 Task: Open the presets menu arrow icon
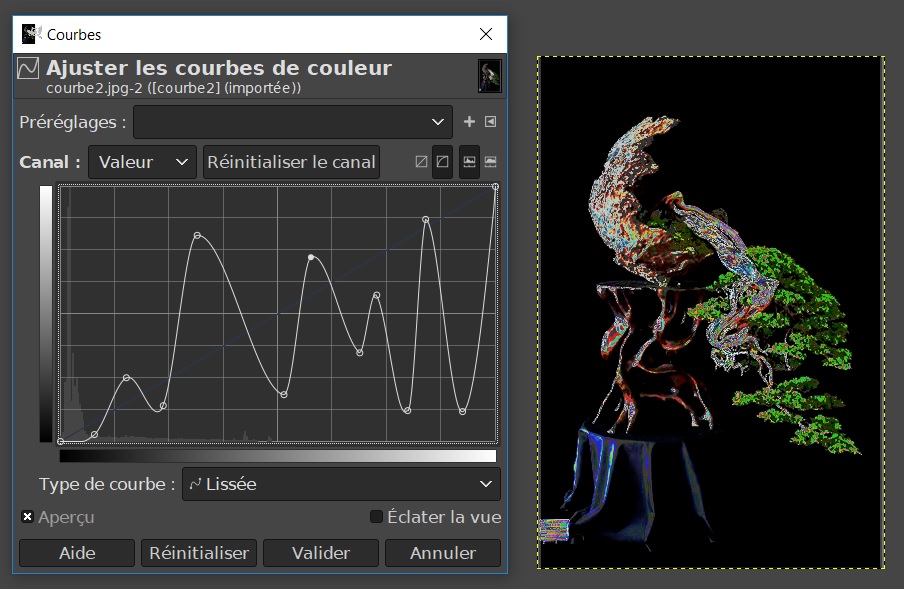490,122
